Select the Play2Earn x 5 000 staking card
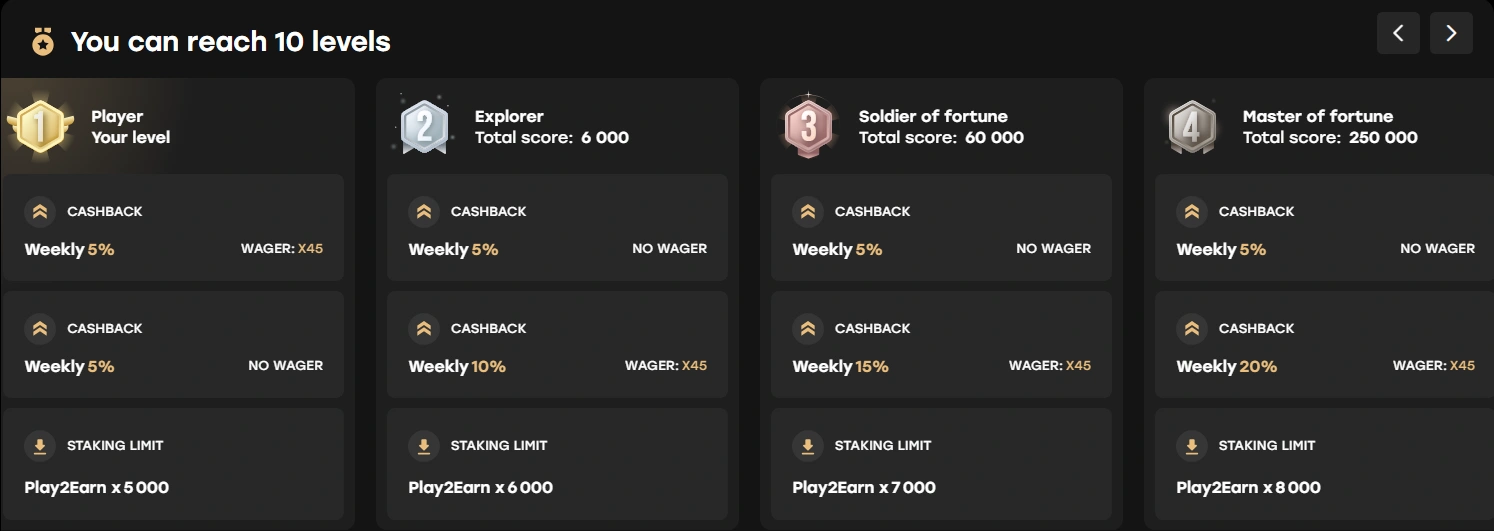 point(173,464)
